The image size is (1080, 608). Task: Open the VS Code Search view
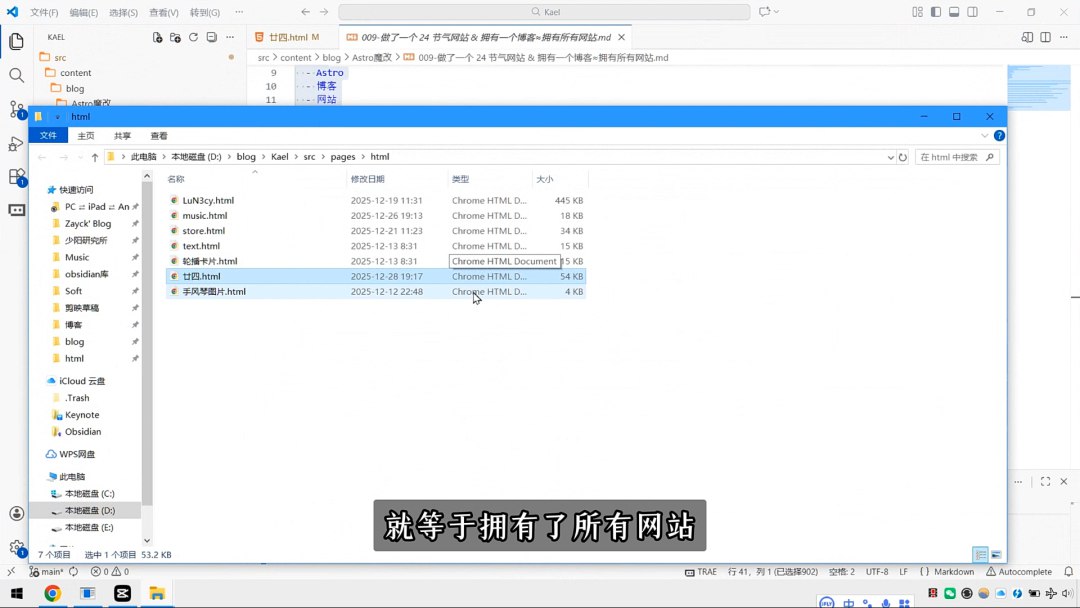click(16, 75)
